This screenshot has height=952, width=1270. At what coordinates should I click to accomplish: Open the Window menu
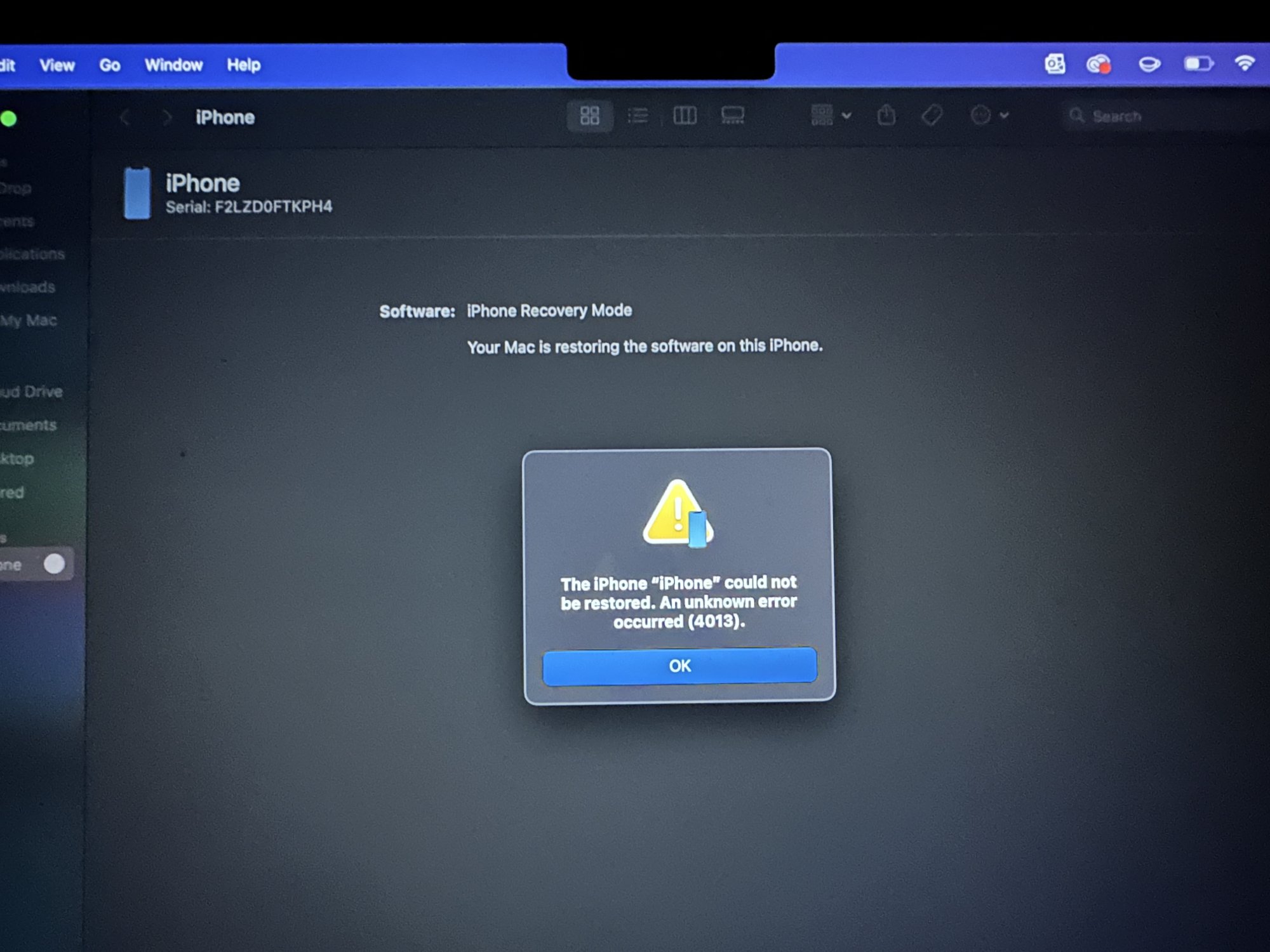[x=173, y=65]
